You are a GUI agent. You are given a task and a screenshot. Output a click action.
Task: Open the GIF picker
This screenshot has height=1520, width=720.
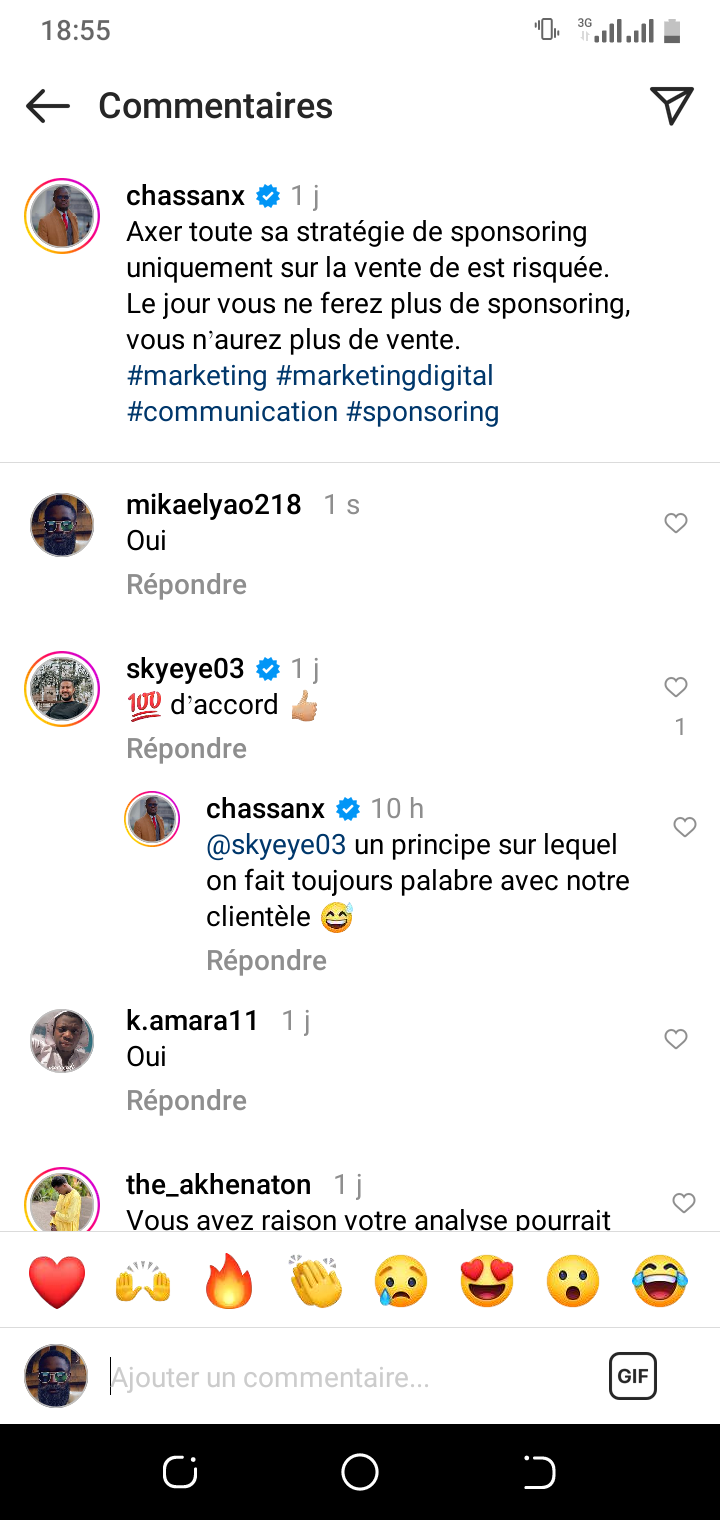tap(632, 1376)
